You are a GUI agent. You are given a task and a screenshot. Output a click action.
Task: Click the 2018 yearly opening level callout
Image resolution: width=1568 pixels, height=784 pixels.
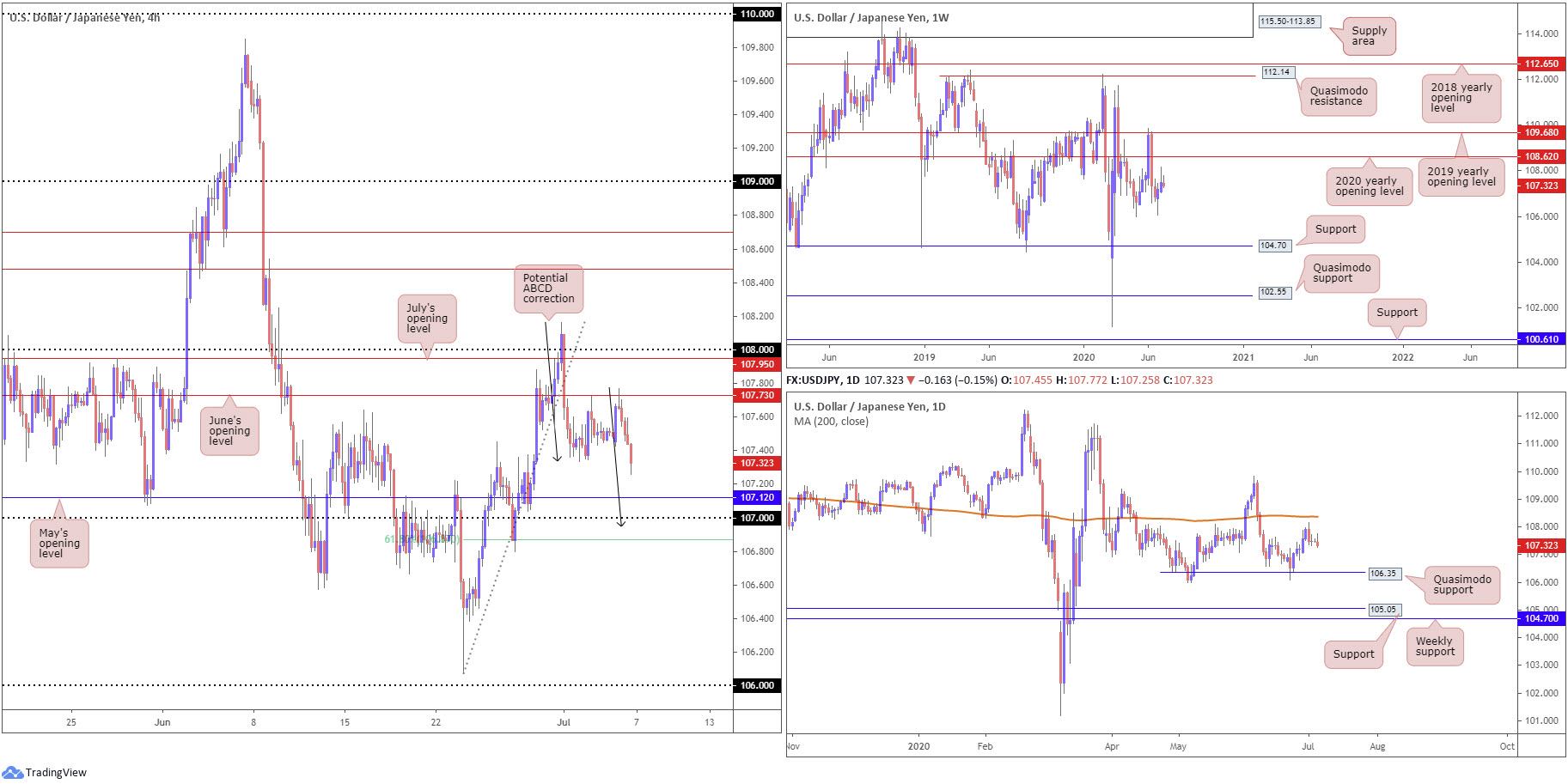(1461, 98)
